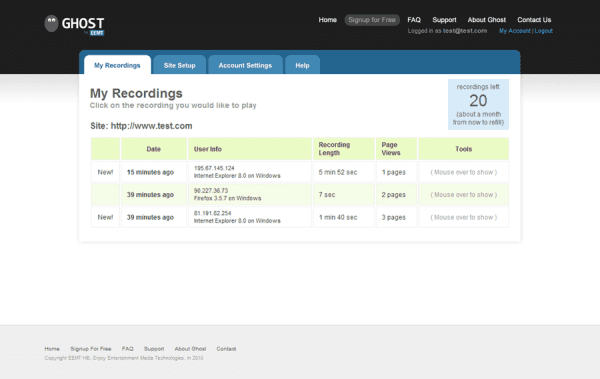
Task: Click the Signup for Free button in header
Action: 372,20
